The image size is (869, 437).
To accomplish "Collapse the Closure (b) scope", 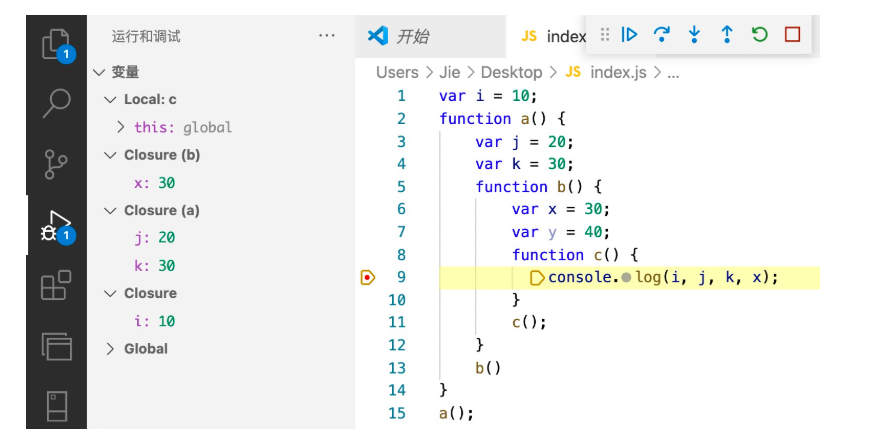I will tap(110, 155).
